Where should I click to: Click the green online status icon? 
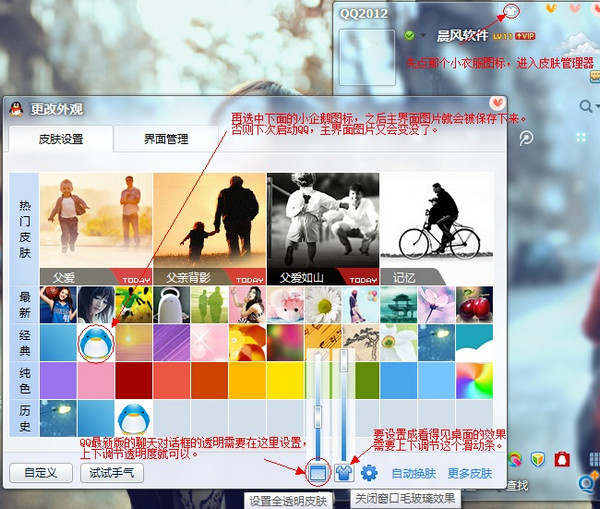[x=409, y=36]
